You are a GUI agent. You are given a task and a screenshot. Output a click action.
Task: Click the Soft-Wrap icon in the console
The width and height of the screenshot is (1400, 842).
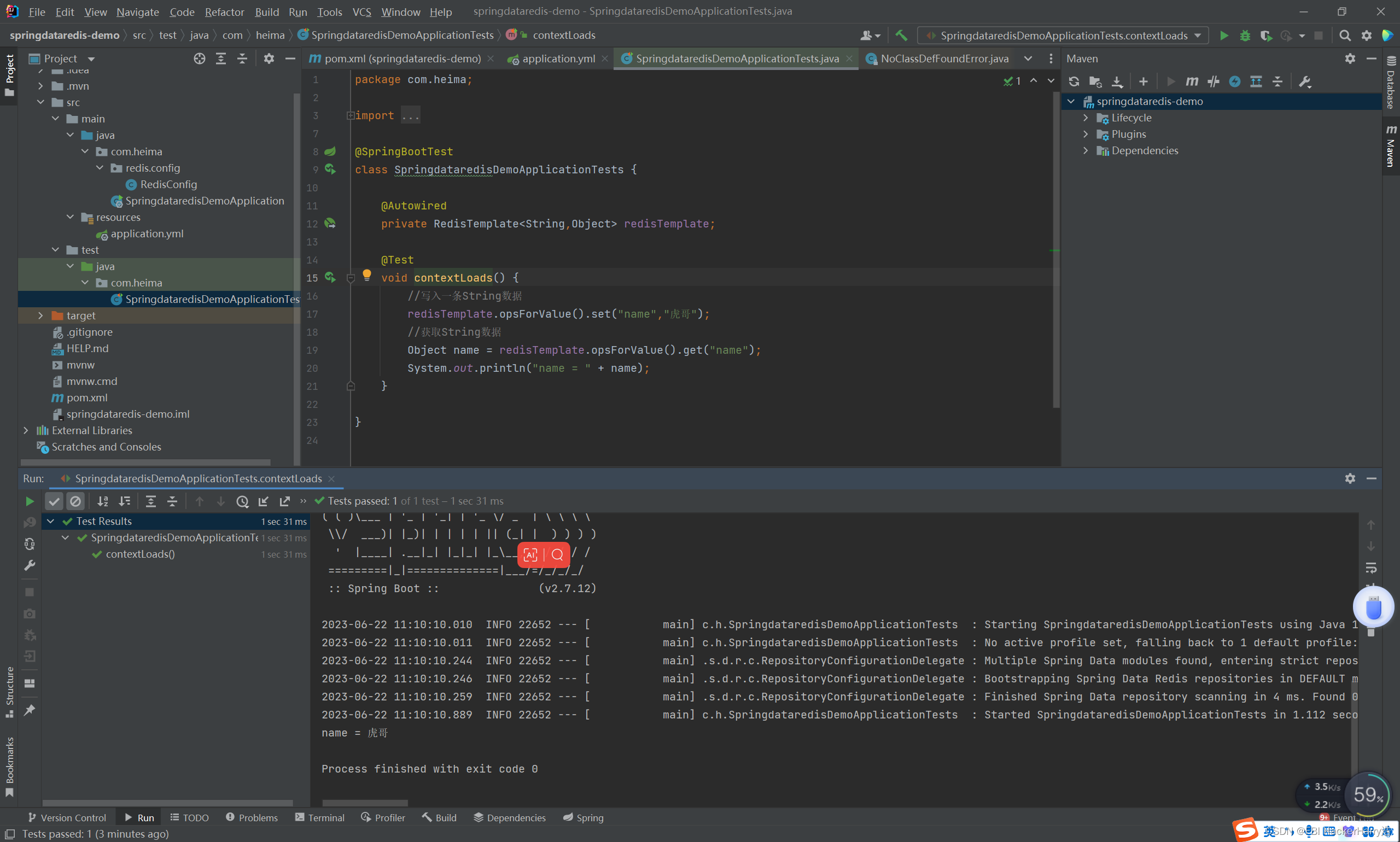(1371, 568)
